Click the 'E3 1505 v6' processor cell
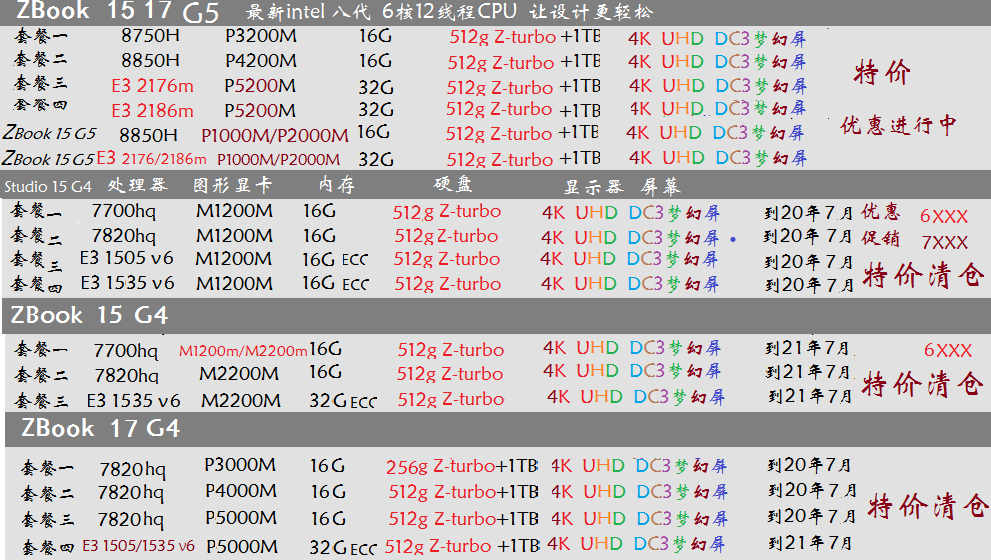This screenshot has width=991, height=560. coord(126,259)
